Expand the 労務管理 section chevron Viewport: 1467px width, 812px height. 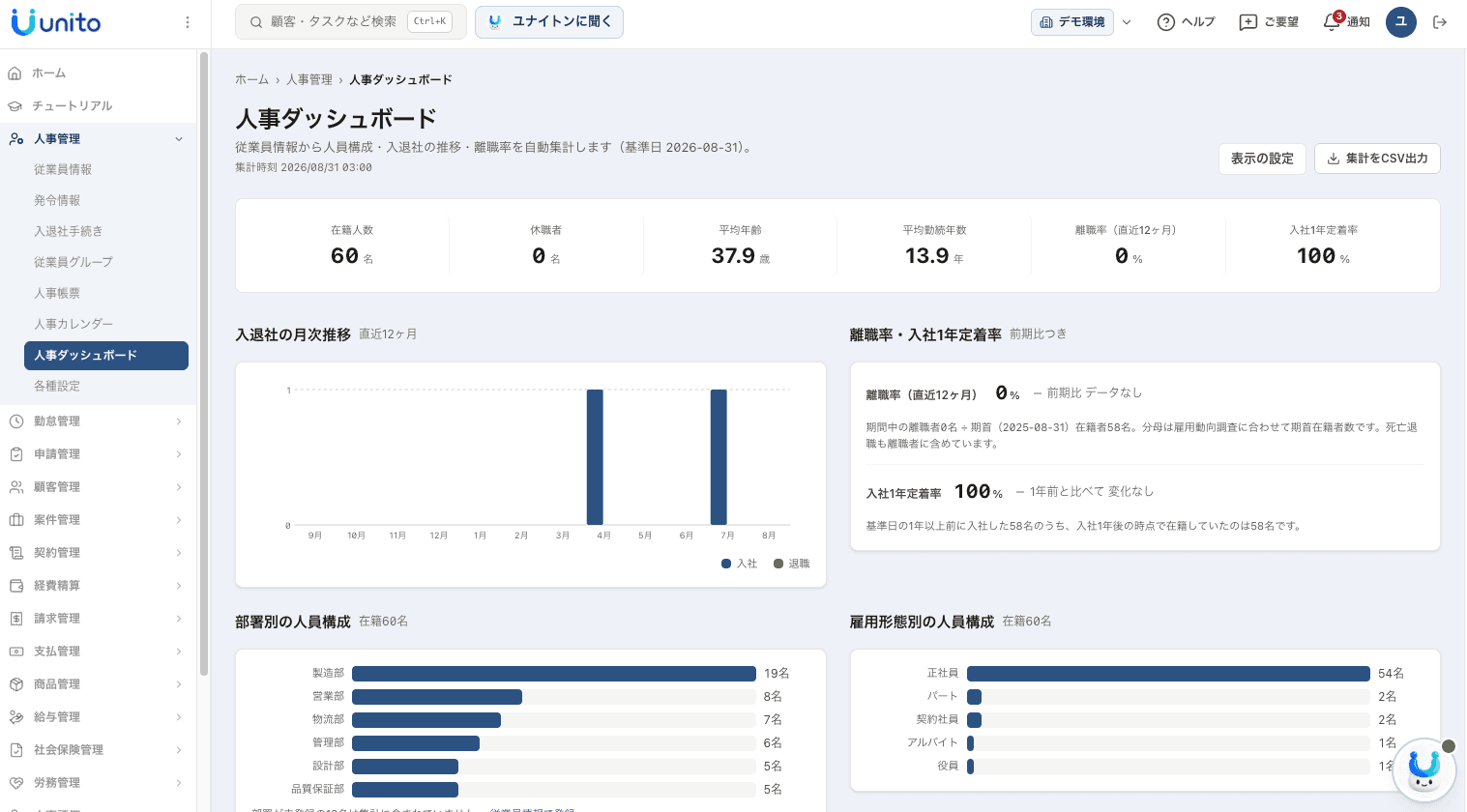click(x=179, y=783)
